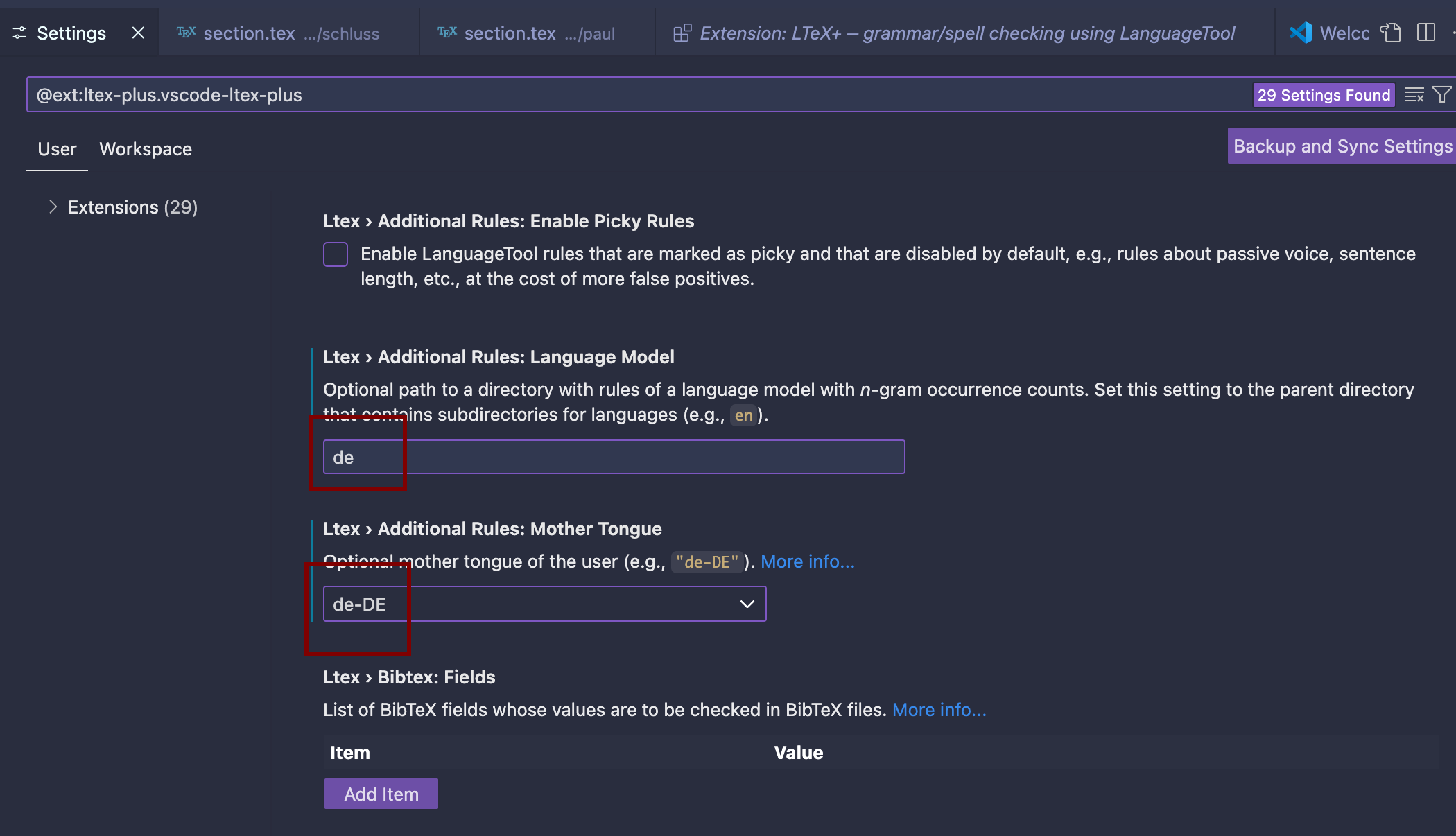The height and width of the screenshot is (836, 1456).
Task: Open the Mother Tongue dropdown
Action: (x=544, y=604)
